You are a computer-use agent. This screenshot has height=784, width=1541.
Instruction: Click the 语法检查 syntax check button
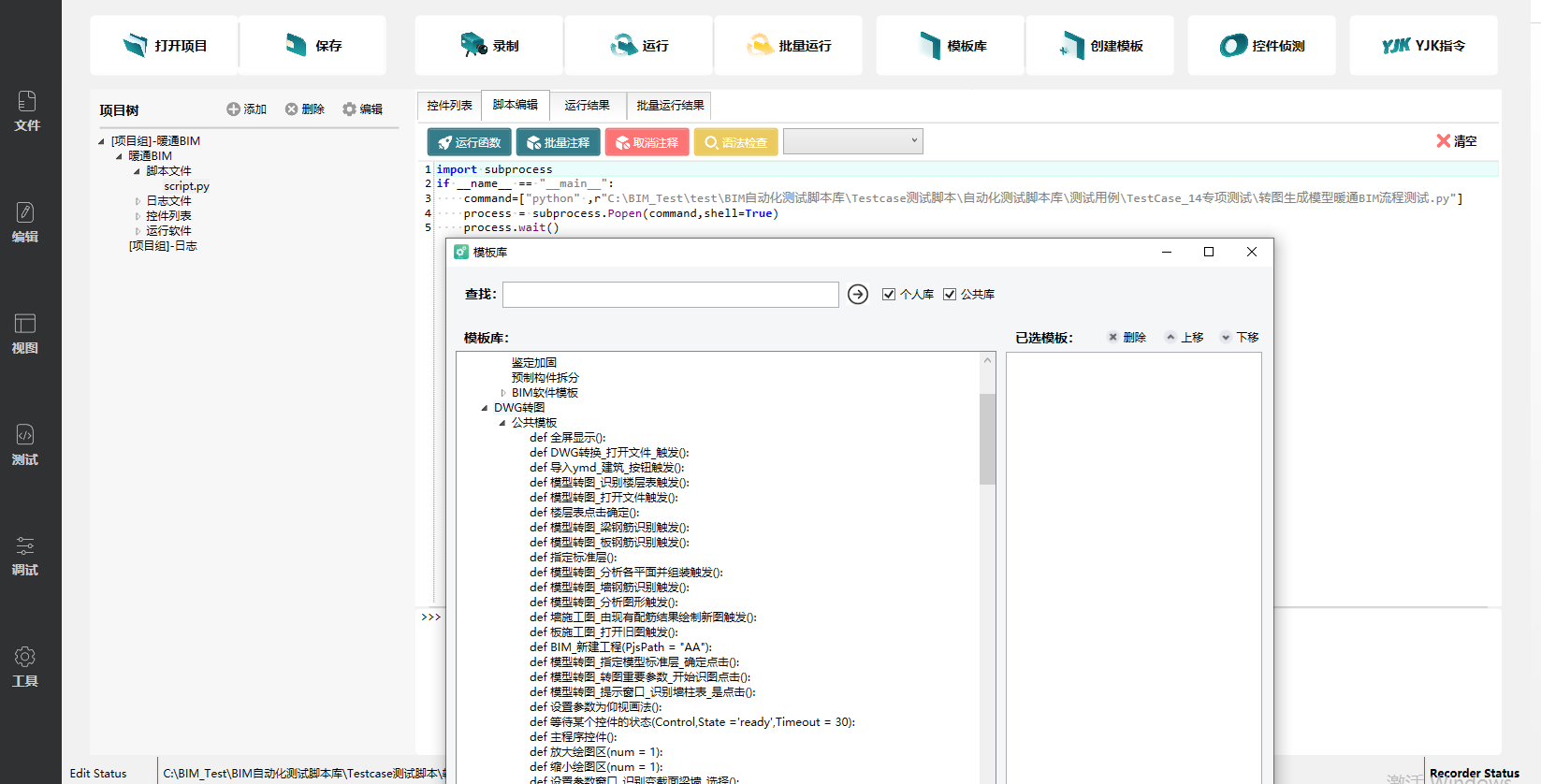coord(735,142)
